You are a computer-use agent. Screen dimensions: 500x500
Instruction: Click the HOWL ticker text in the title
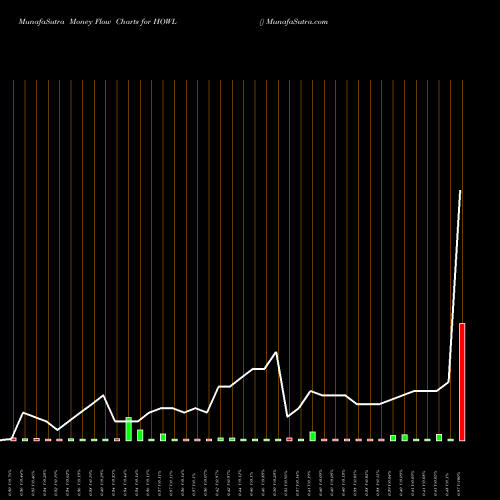[165, 22]
